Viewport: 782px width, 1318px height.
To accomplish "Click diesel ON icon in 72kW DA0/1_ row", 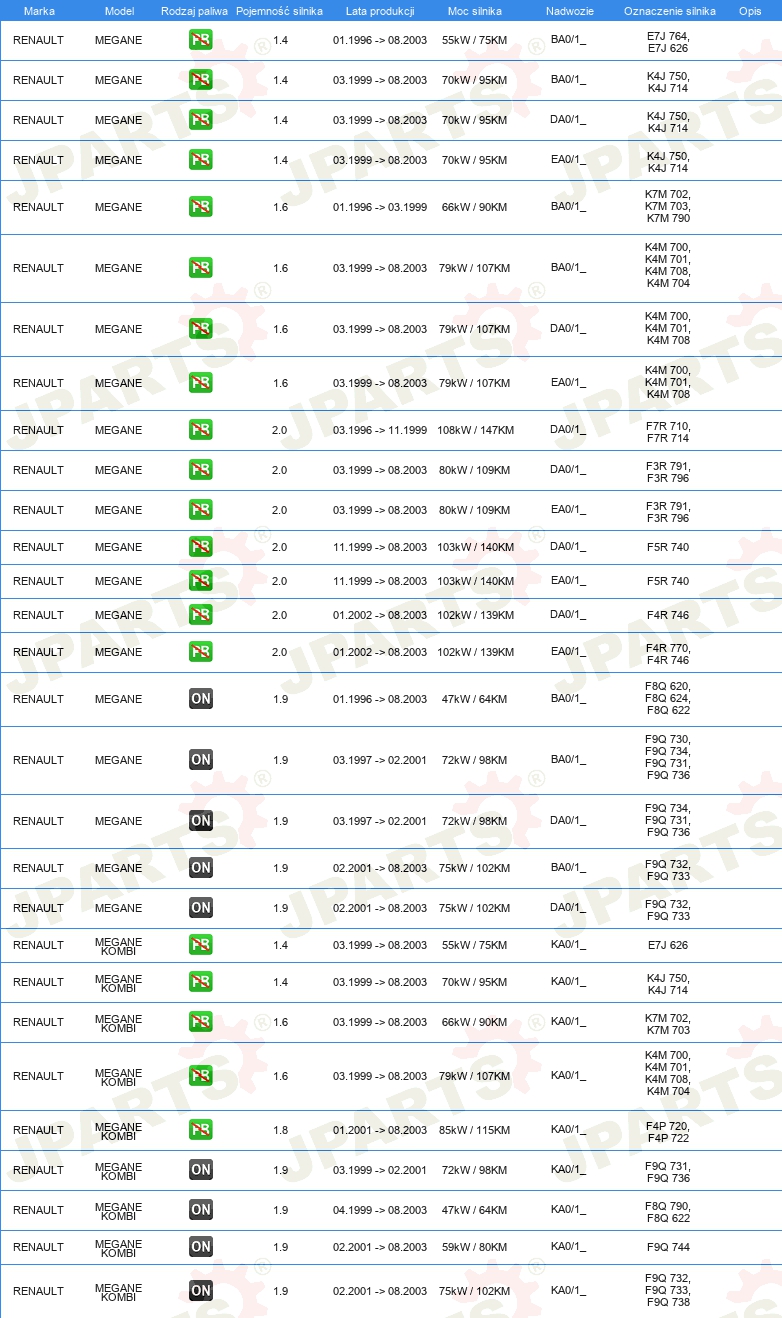I will [x=201, y=821].
